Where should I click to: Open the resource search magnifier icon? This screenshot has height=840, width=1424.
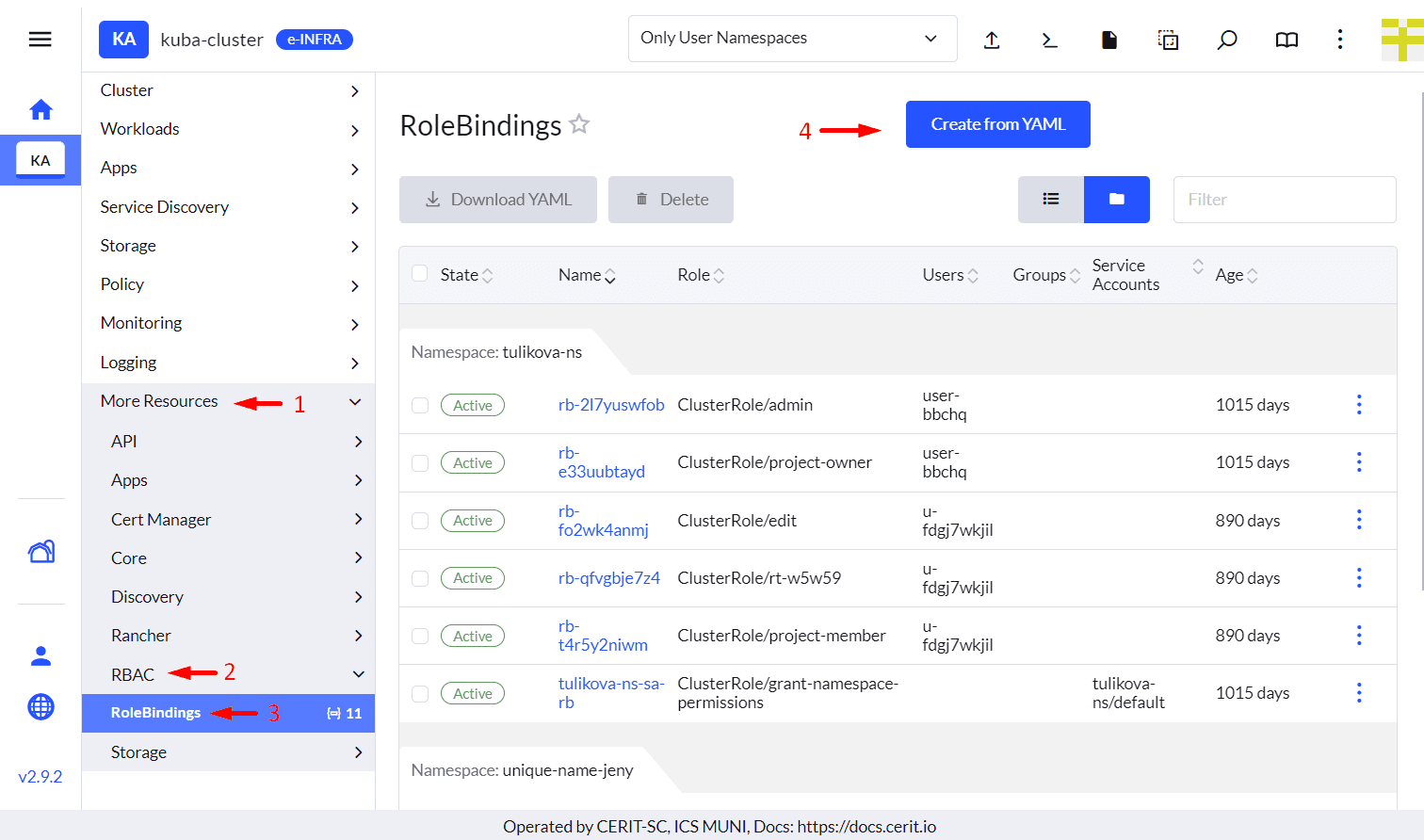pyautogui.click(x=1226, y=40)
